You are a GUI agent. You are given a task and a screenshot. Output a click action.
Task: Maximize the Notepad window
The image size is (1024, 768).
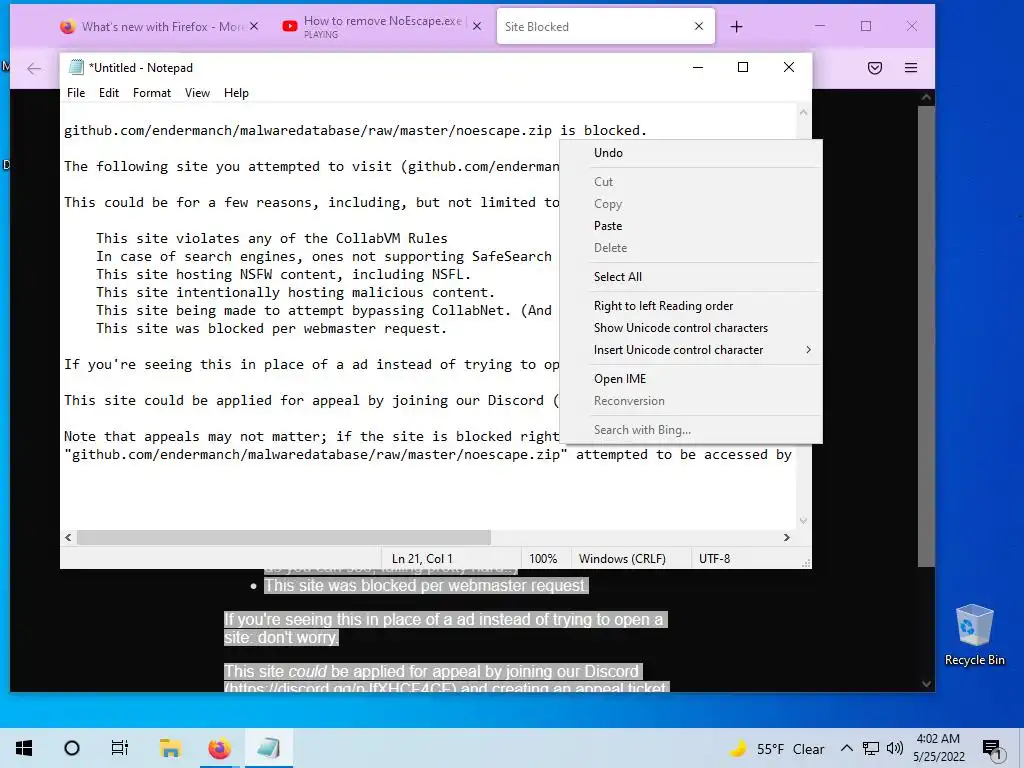point(743,67)
